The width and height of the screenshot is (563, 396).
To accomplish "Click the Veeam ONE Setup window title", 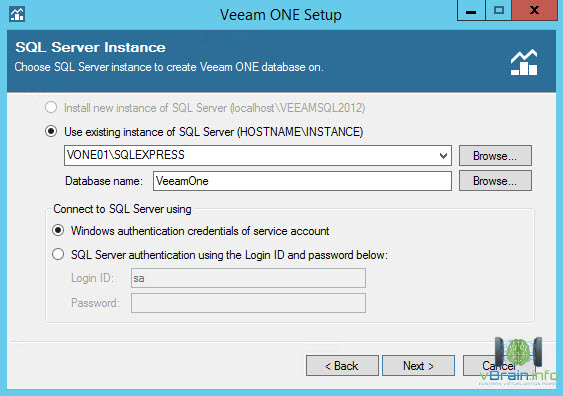I will tap(281, 15).
